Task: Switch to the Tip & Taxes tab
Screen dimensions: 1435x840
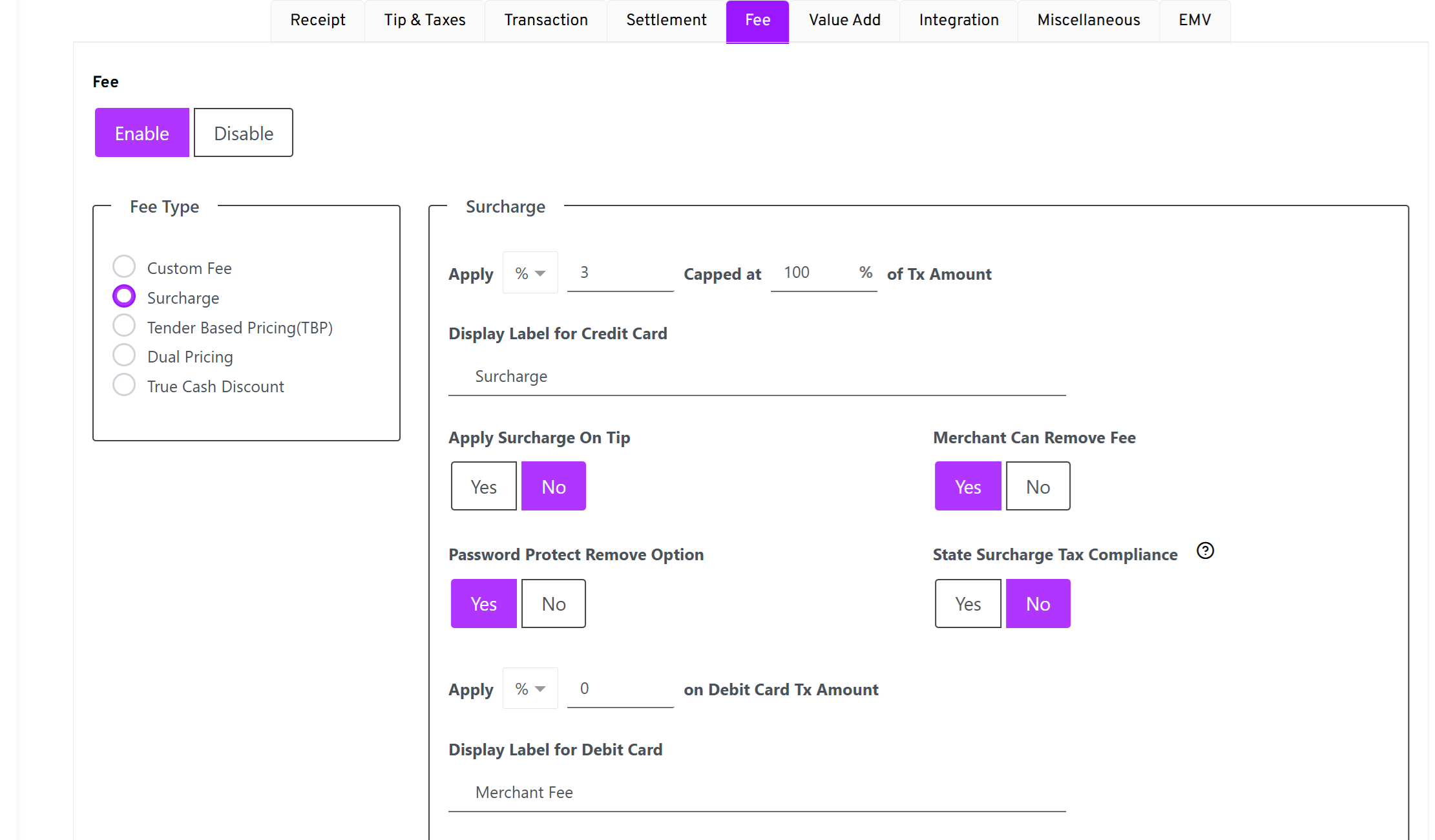Action: pyautogui.click(x=424, y=20)
